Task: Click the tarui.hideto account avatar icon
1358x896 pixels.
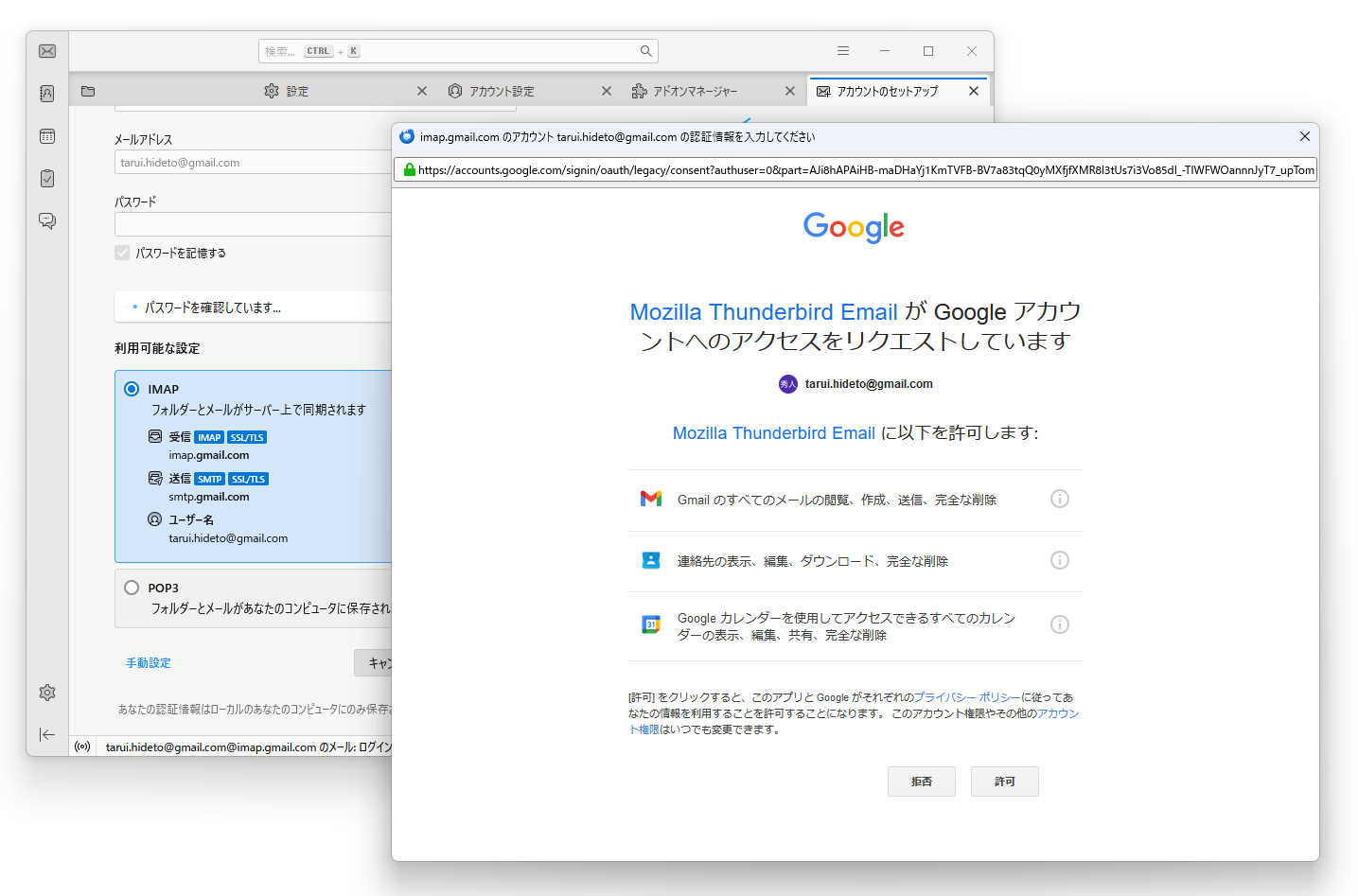Action: (787, 383)
